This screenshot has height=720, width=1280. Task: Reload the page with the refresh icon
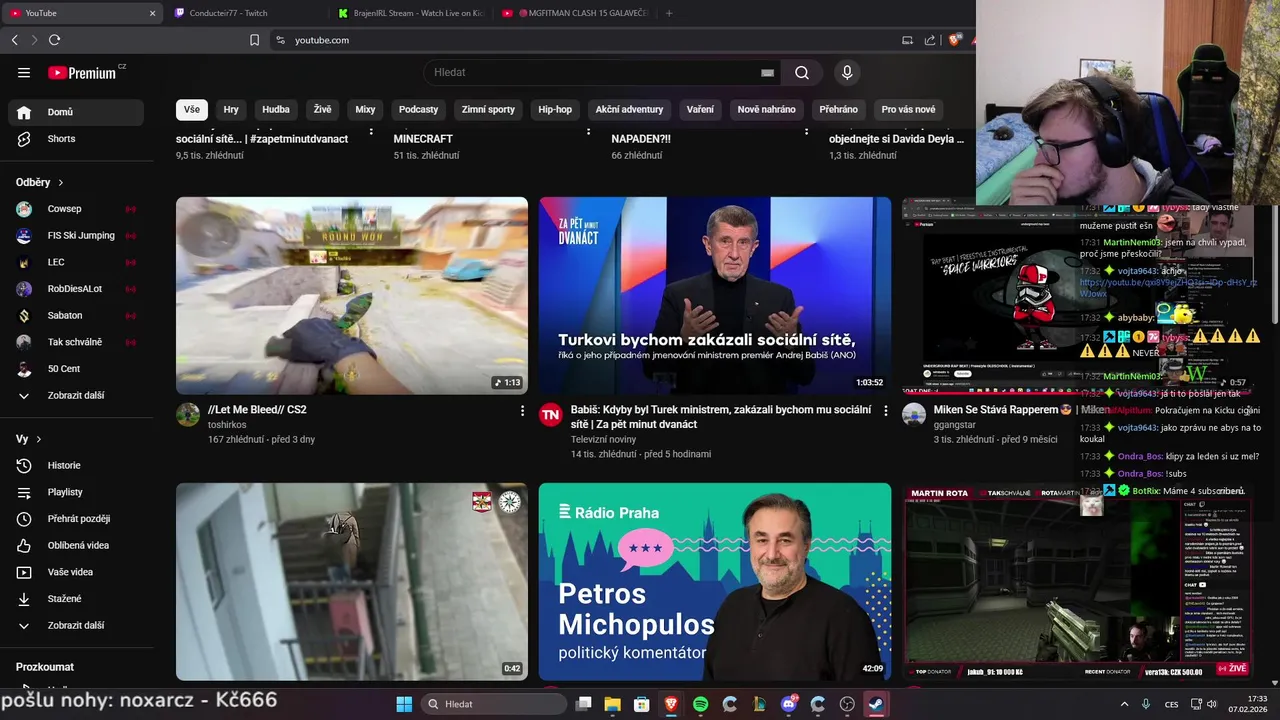(54, 40)
